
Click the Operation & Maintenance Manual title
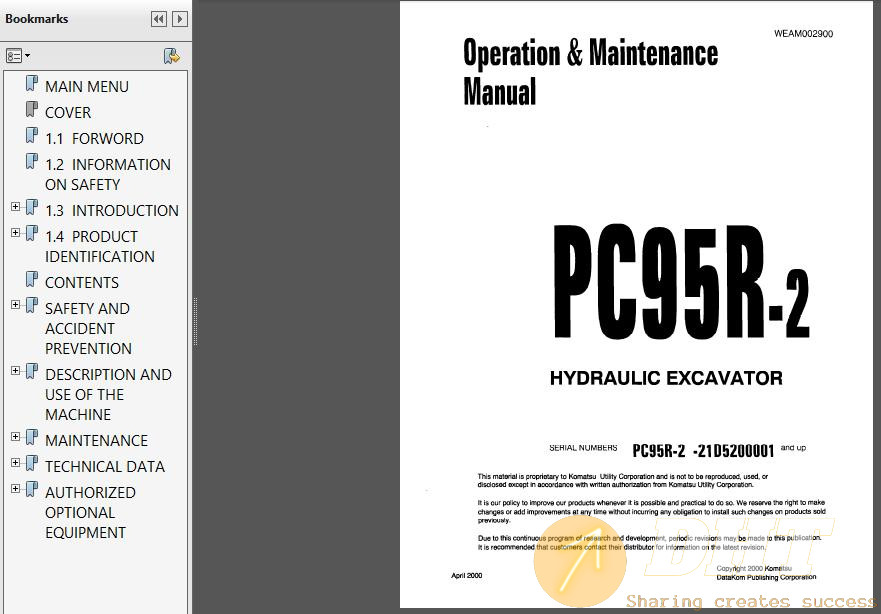591,71
